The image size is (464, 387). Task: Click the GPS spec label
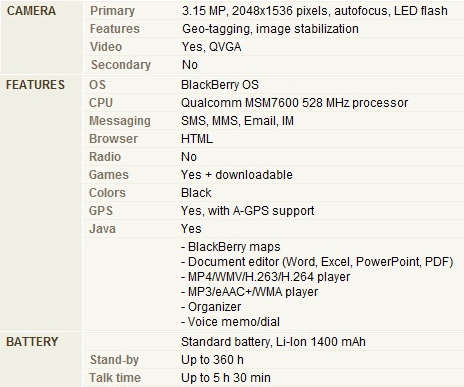click(101, 211)
